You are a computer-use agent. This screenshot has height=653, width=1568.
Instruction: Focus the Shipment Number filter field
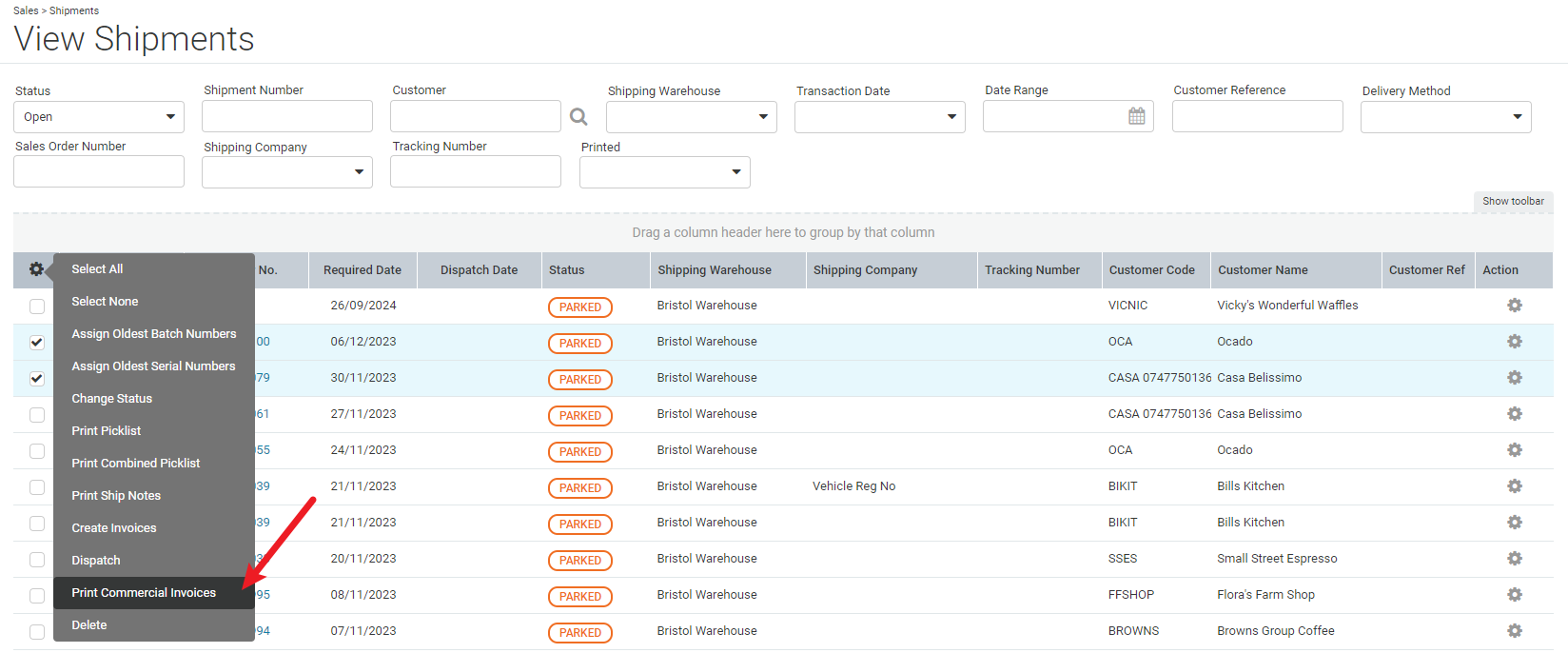pyautogui.click(x=287, y=116)
